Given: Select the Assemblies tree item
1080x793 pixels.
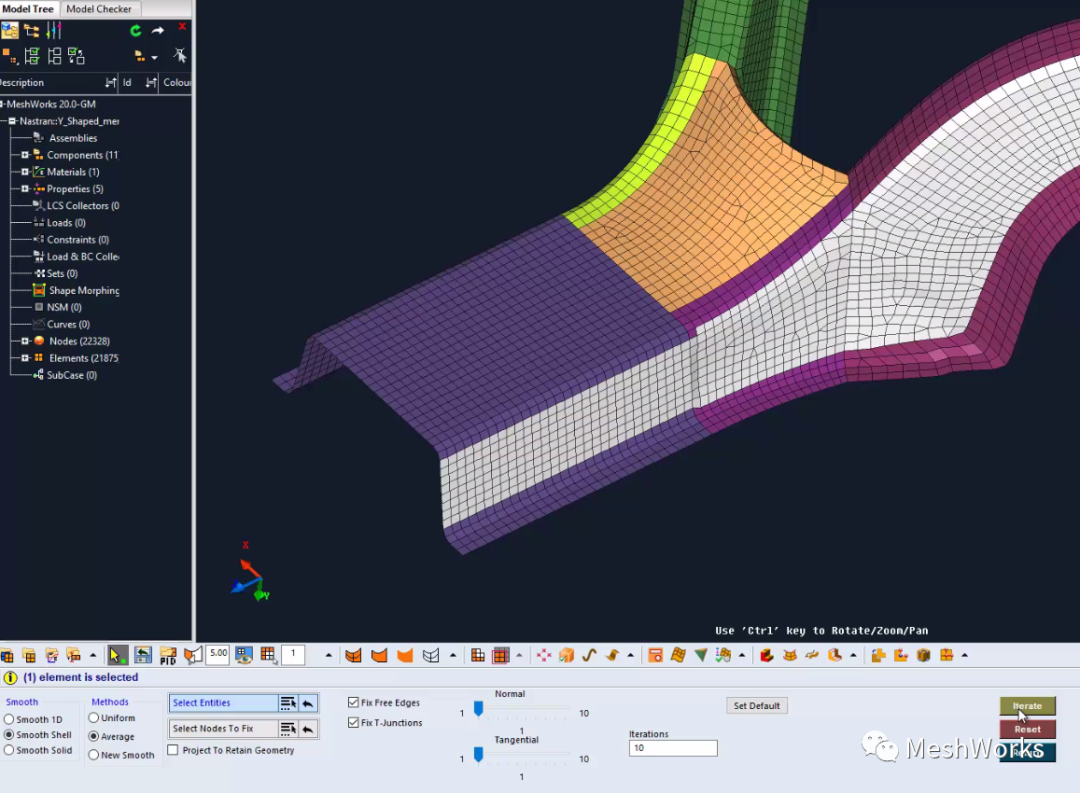Looking at the screenshot, I should pos(72,138).
